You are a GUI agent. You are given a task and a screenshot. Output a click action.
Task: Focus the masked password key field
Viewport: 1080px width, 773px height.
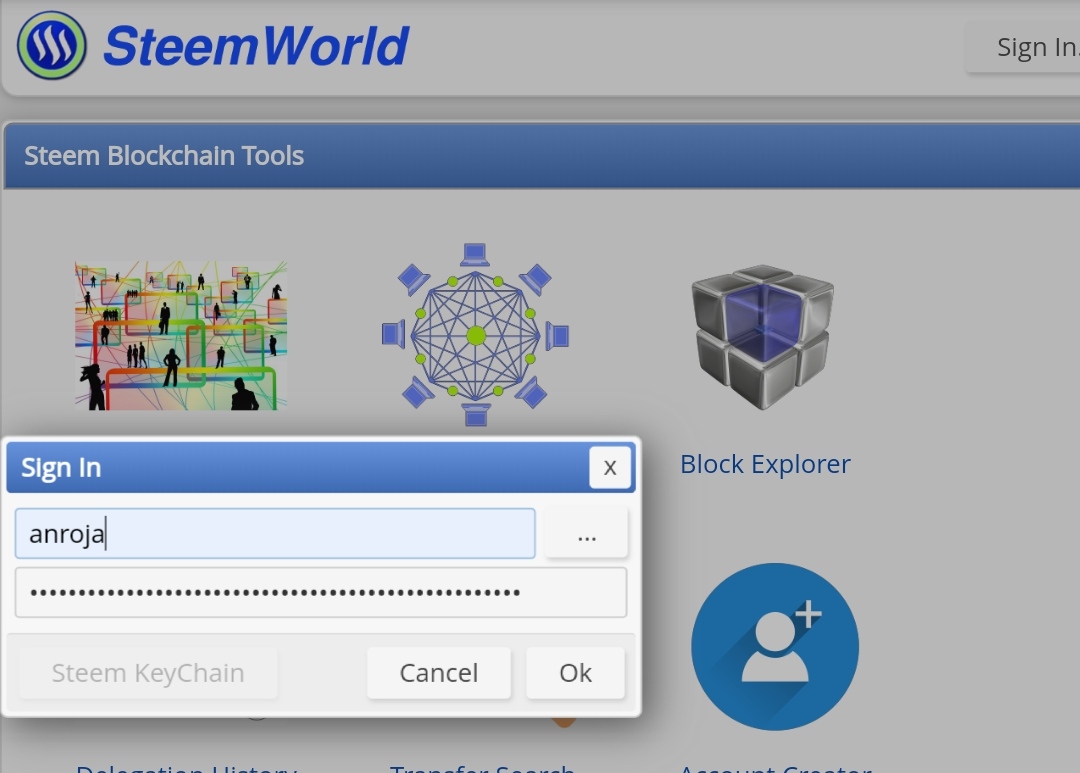click(321, 592)
